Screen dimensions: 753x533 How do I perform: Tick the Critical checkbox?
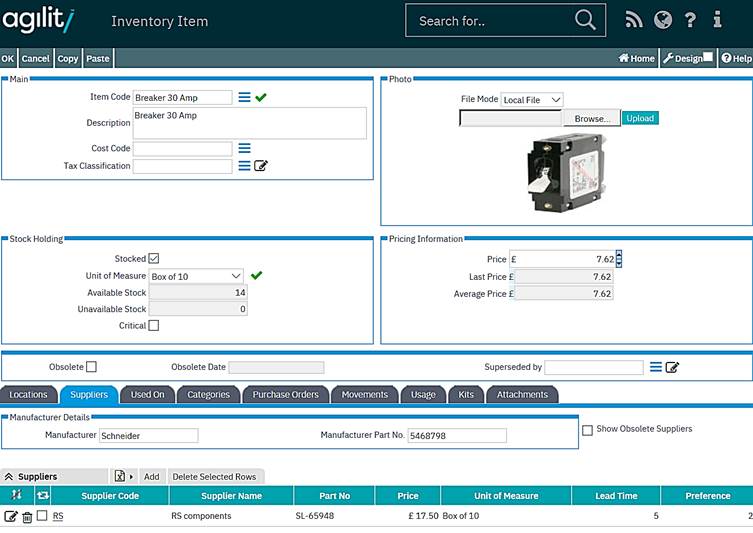(x=153, y=326)
